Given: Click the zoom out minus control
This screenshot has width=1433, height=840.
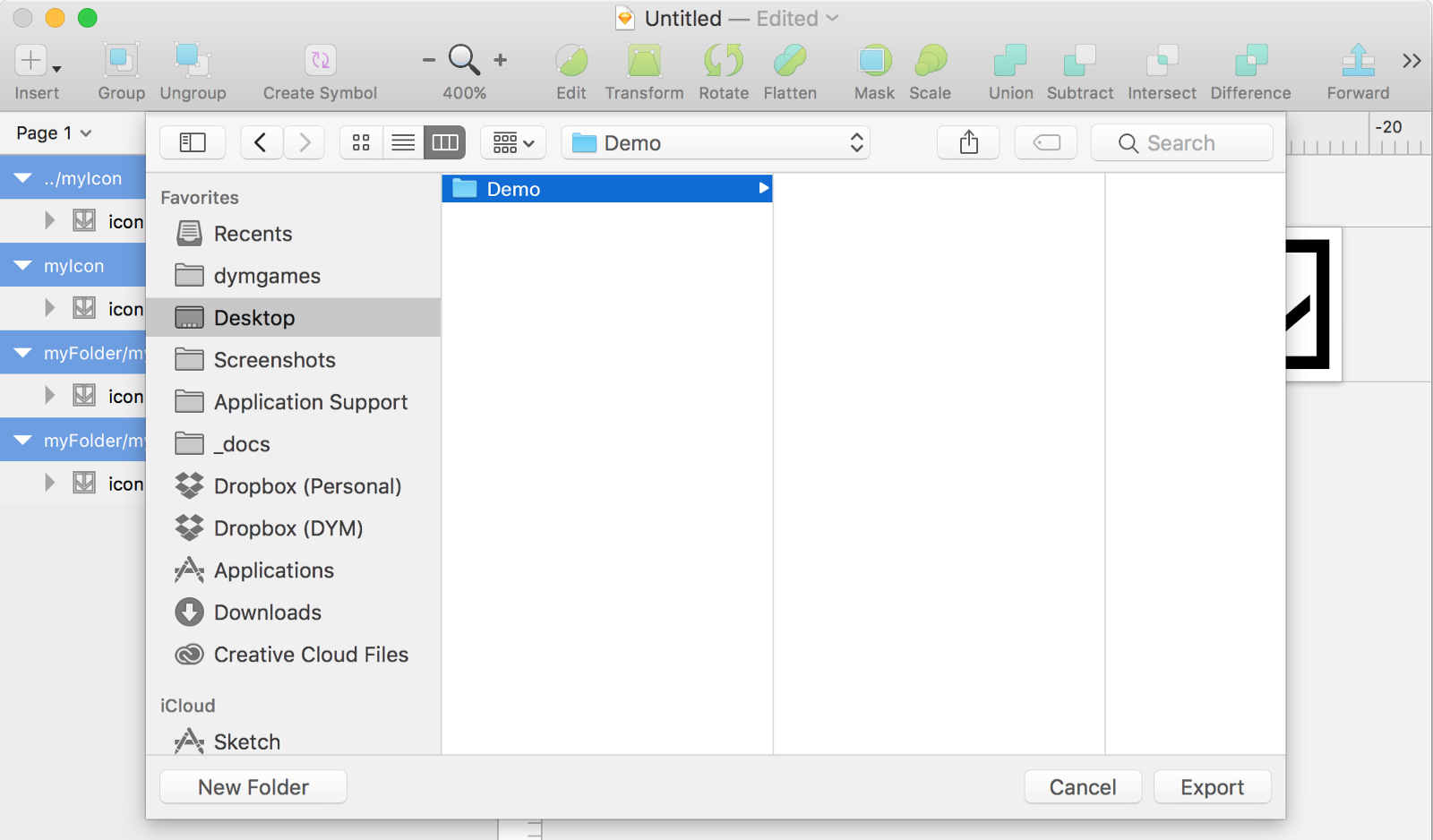Looking at the screenshot, I should tap(429, 61).
